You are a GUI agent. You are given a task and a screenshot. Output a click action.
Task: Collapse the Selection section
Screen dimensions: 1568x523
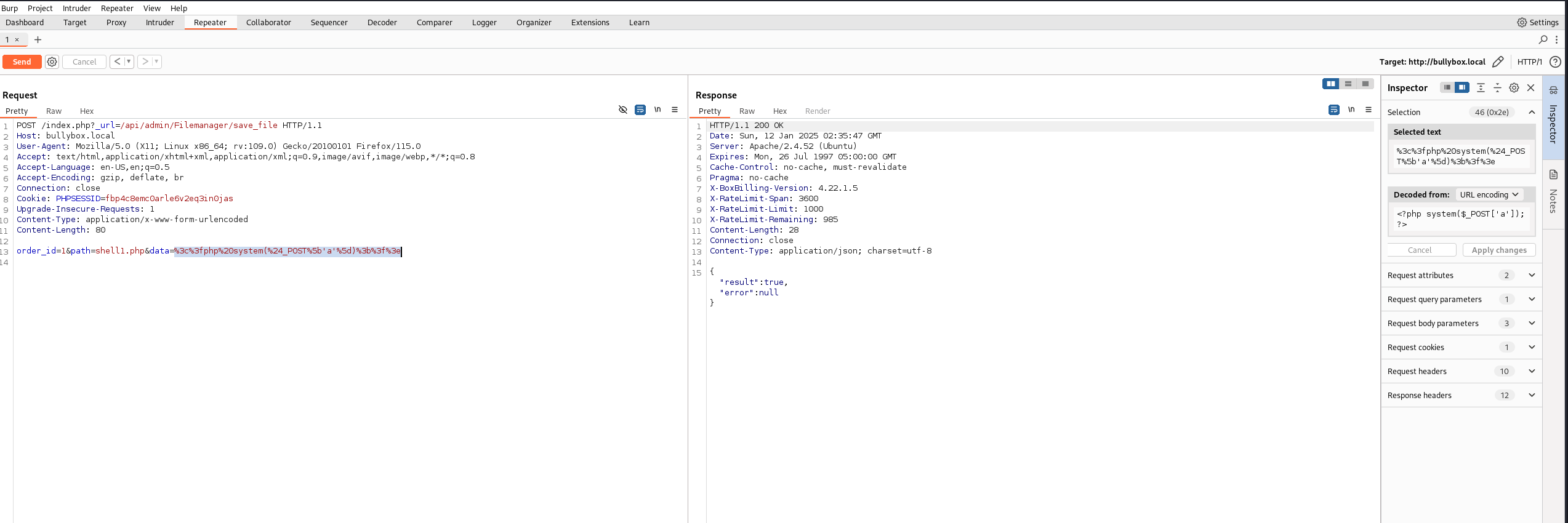(1532, 112)
